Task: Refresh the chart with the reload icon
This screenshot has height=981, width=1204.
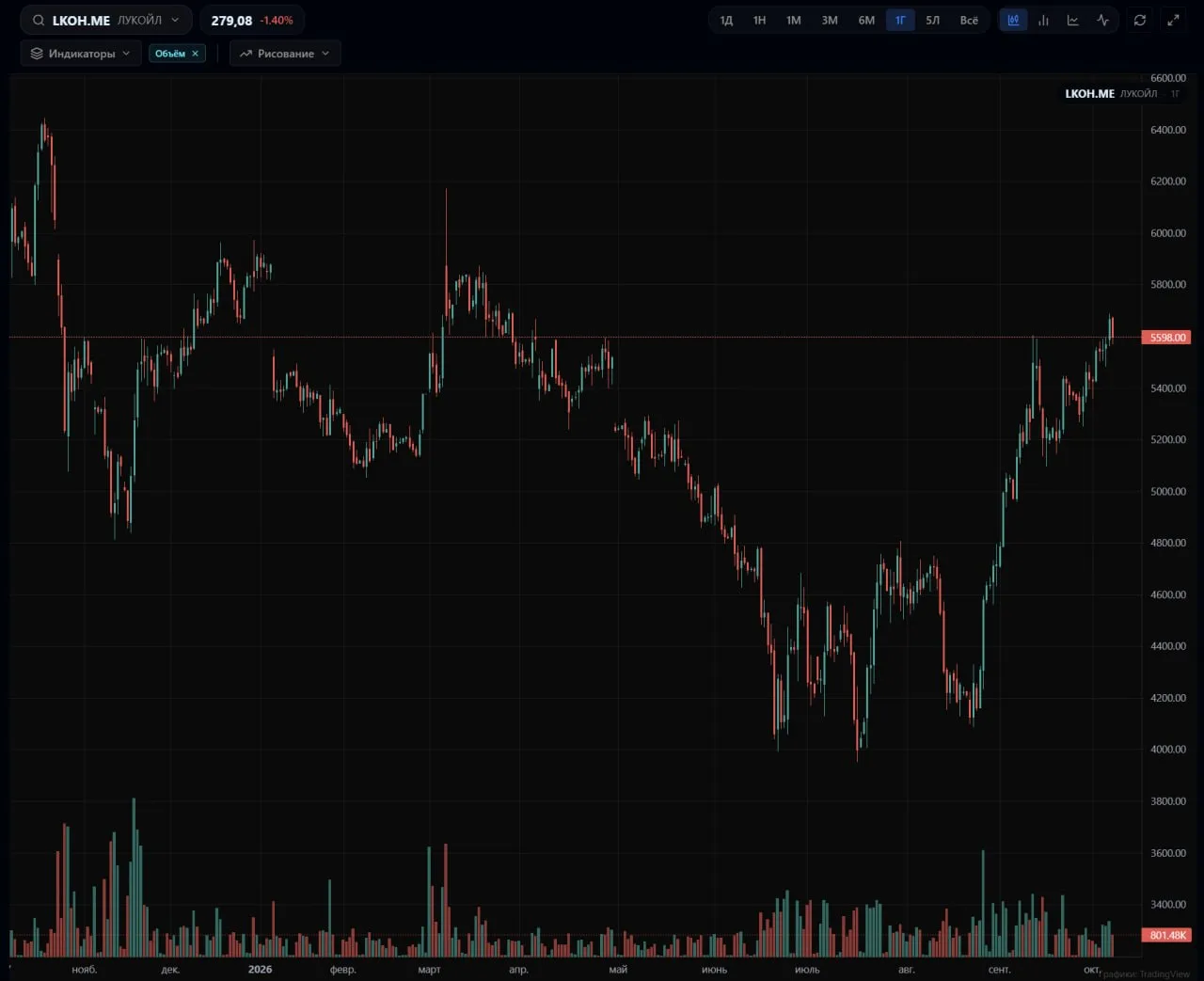Action: pyautogui.click(x=1140, y=20)
